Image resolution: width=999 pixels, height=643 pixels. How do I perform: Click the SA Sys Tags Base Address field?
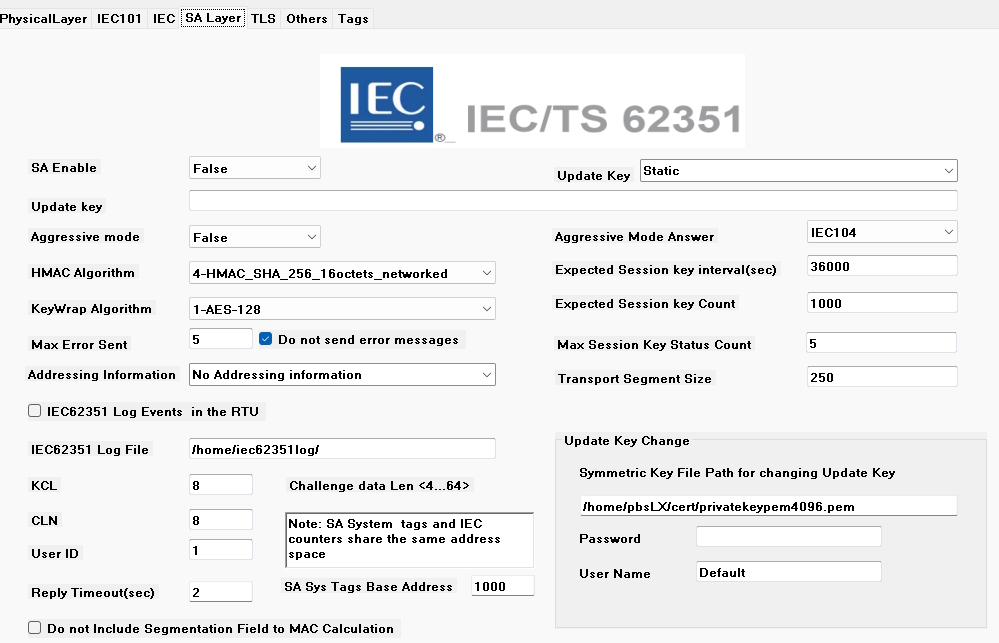(502, 585)
